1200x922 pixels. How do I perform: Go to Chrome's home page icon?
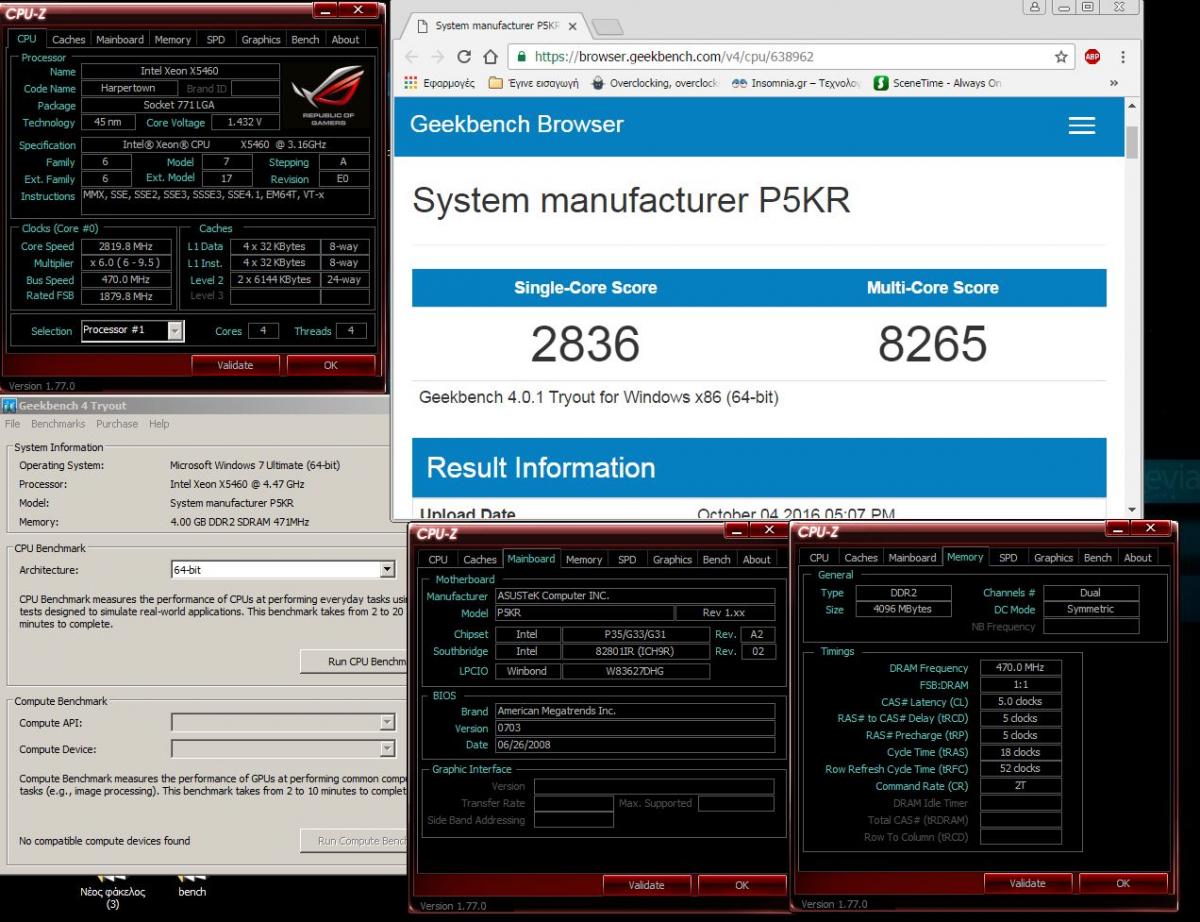(x=490, y=57)
